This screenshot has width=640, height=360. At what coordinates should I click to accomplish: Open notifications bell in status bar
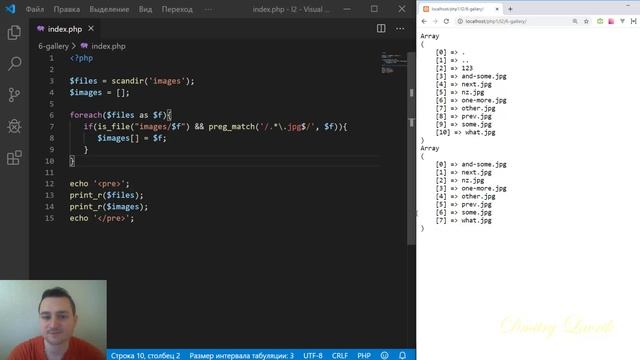pos(402,356)
